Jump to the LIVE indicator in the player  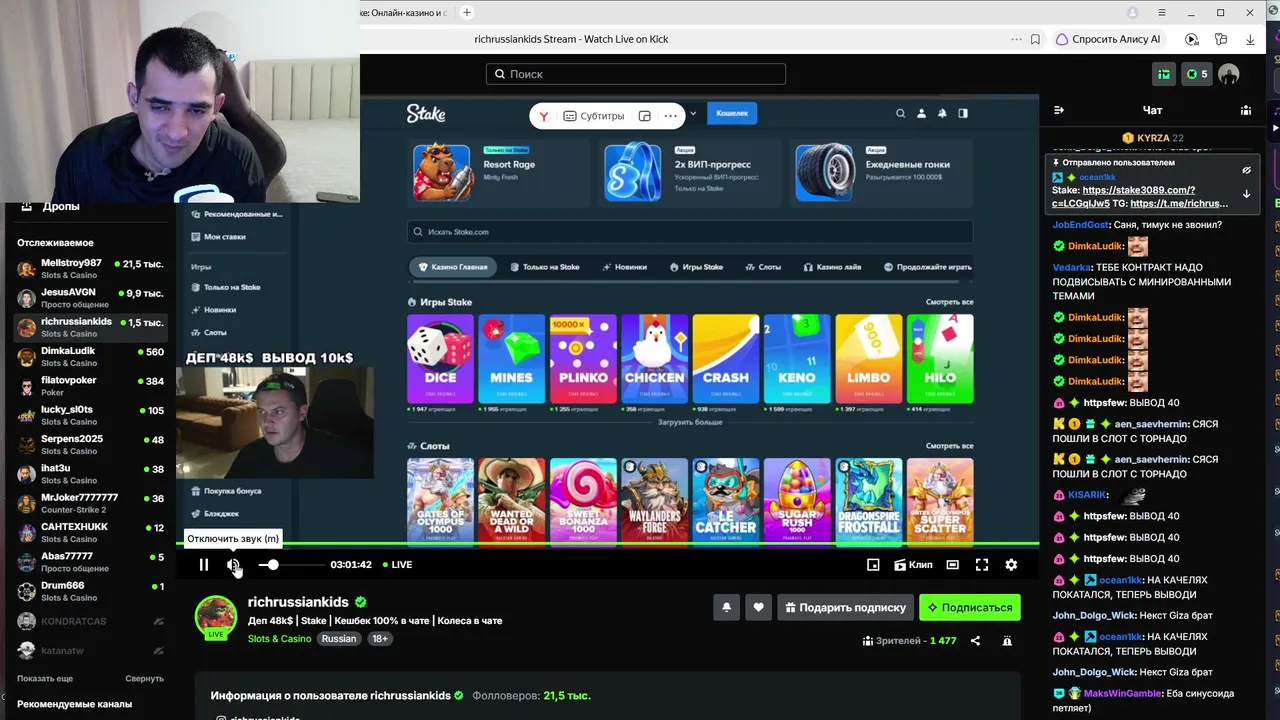pos(396,565)
